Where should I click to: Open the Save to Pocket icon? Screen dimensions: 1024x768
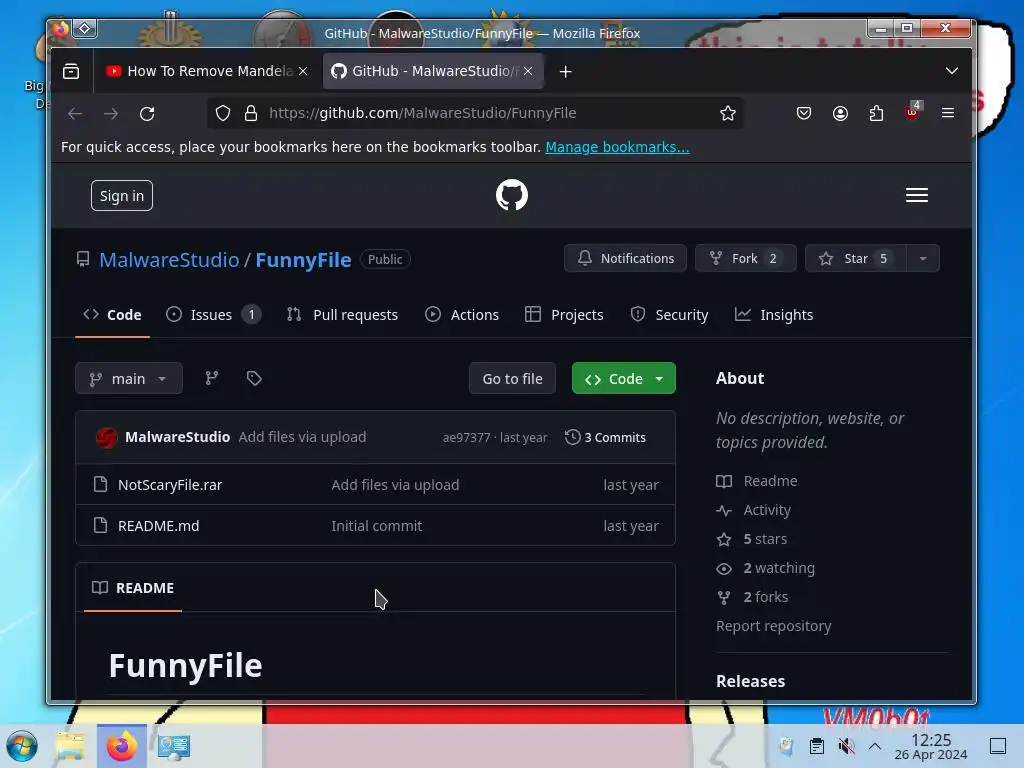coord(804,113)
